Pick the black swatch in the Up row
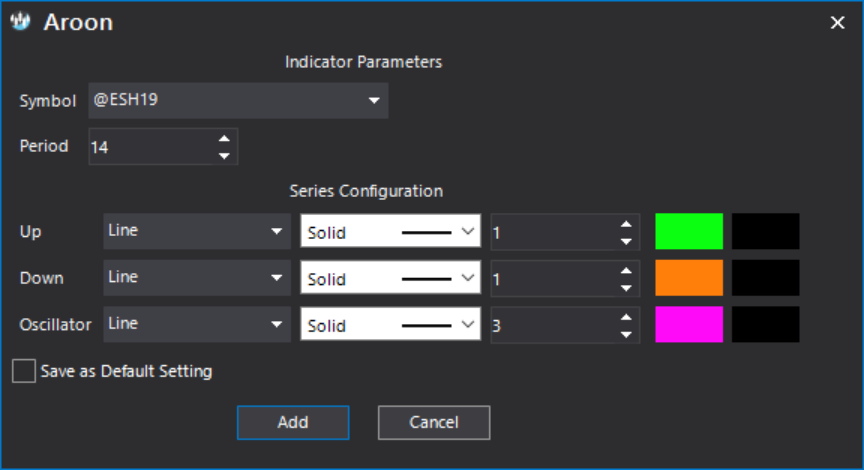The height and width of the screenshot is (470, 864). [765, 231]
